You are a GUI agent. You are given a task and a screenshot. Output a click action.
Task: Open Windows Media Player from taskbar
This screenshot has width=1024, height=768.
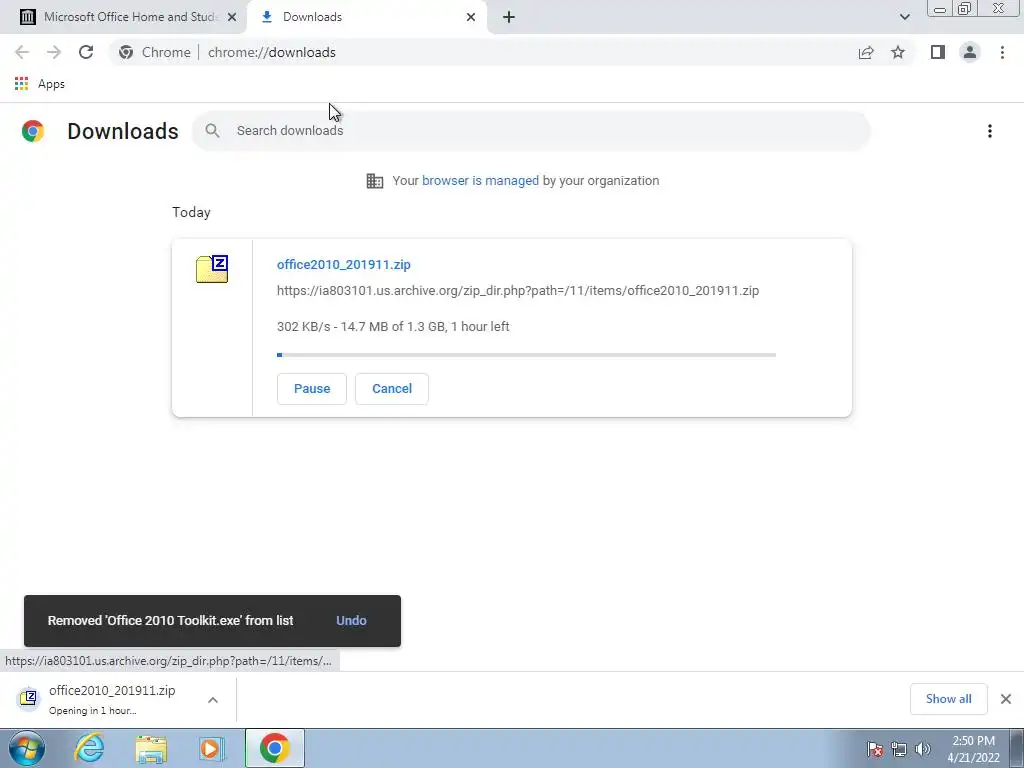tap(212, 748)
